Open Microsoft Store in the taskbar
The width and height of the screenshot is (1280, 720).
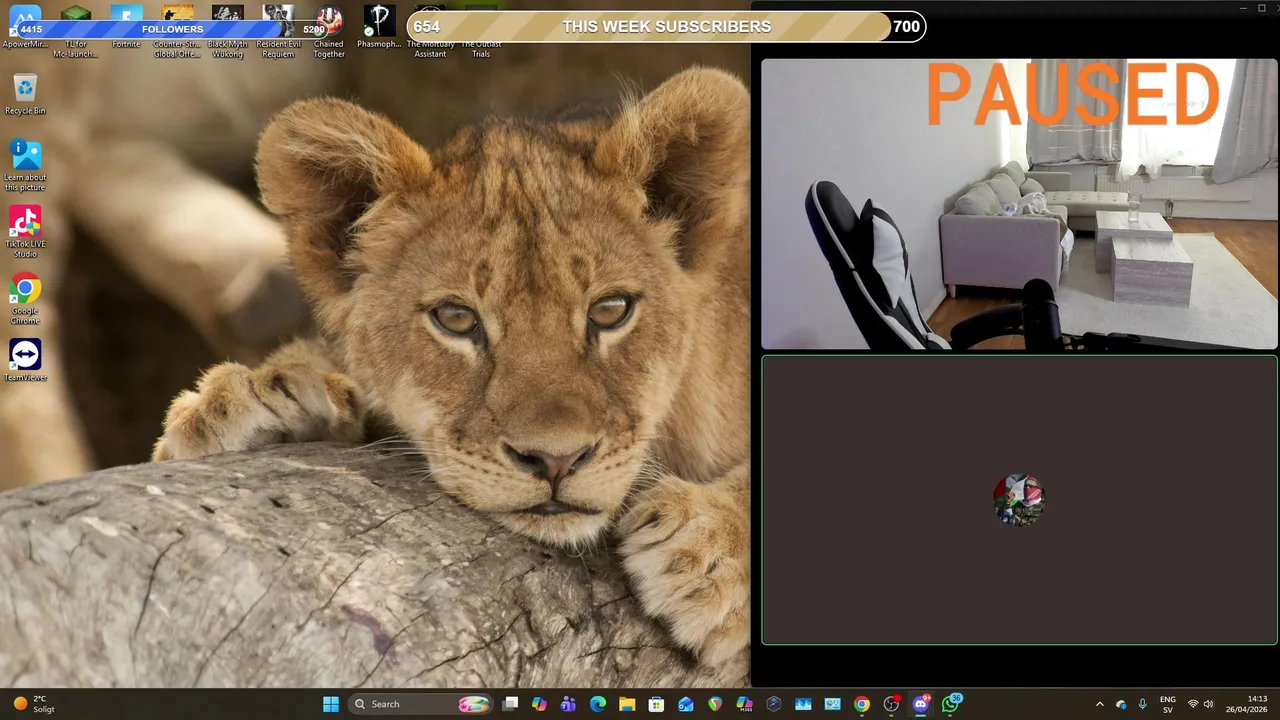656,704
